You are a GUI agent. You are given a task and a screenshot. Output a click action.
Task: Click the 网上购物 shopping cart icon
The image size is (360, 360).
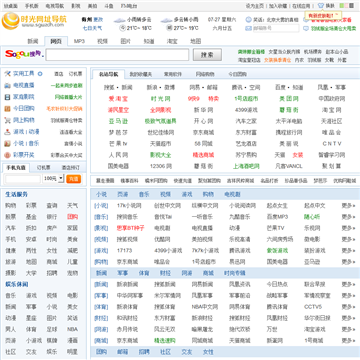[7, 120]
